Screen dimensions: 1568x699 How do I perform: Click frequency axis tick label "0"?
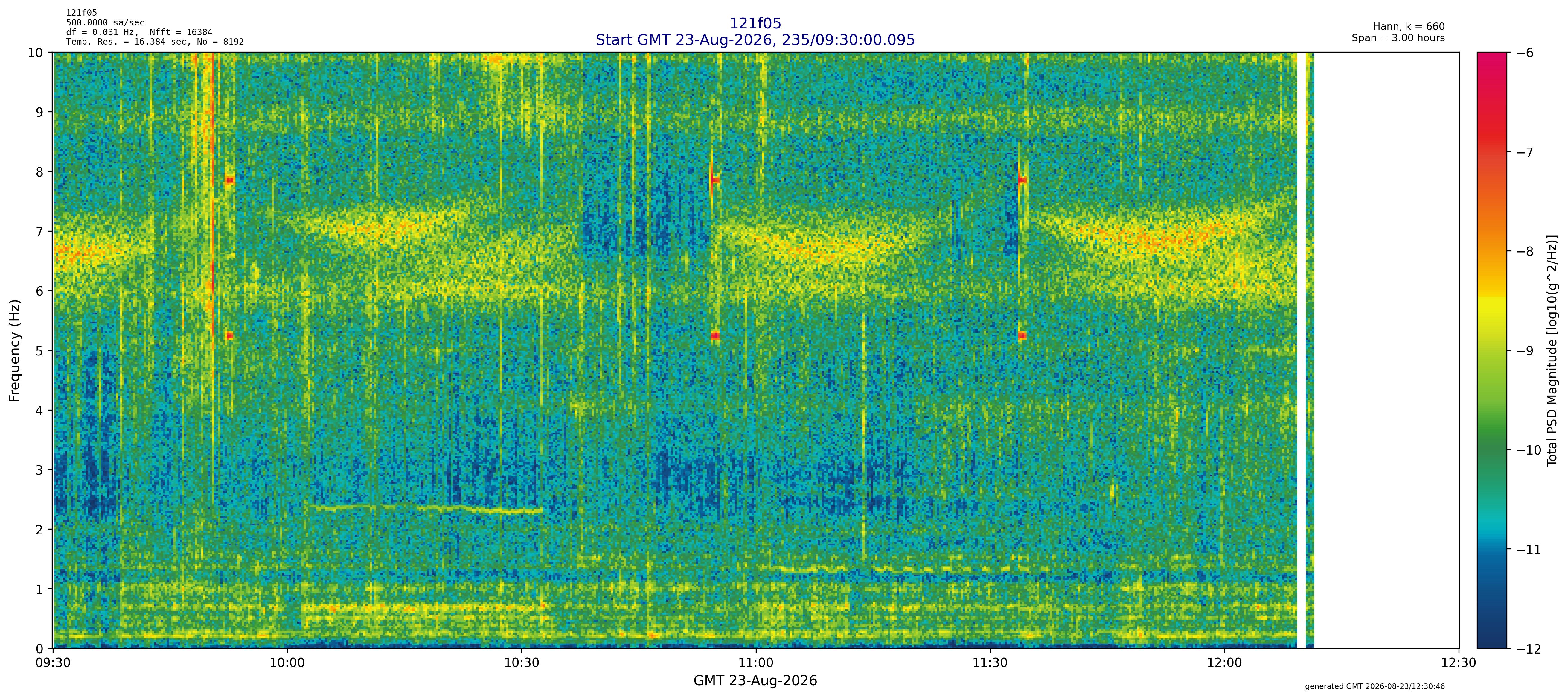(39, 649)
